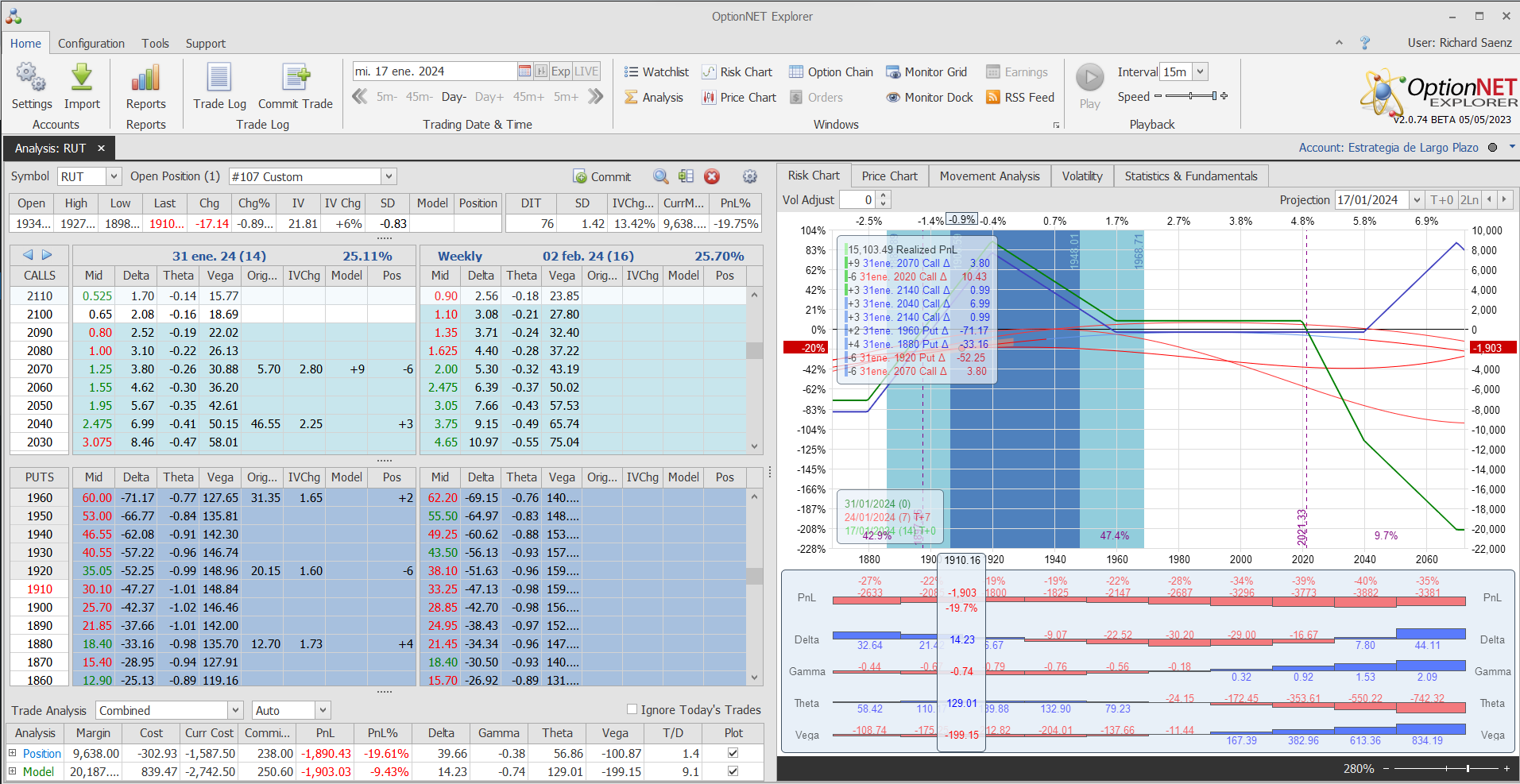Open the RSS Feed window

[1020, 98]
